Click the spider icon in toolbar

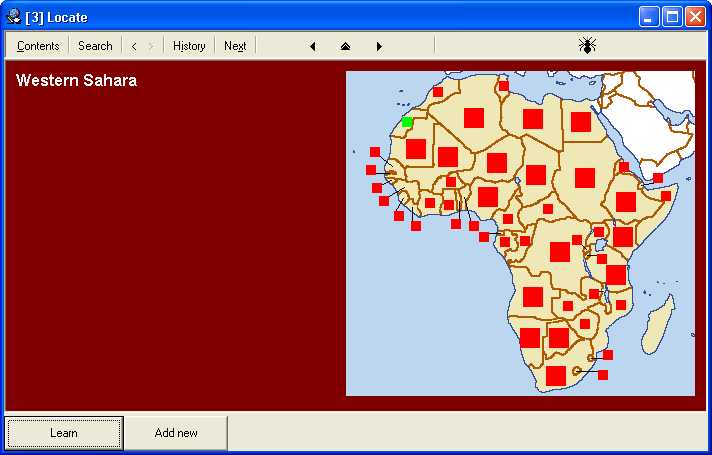pos(587,45)
